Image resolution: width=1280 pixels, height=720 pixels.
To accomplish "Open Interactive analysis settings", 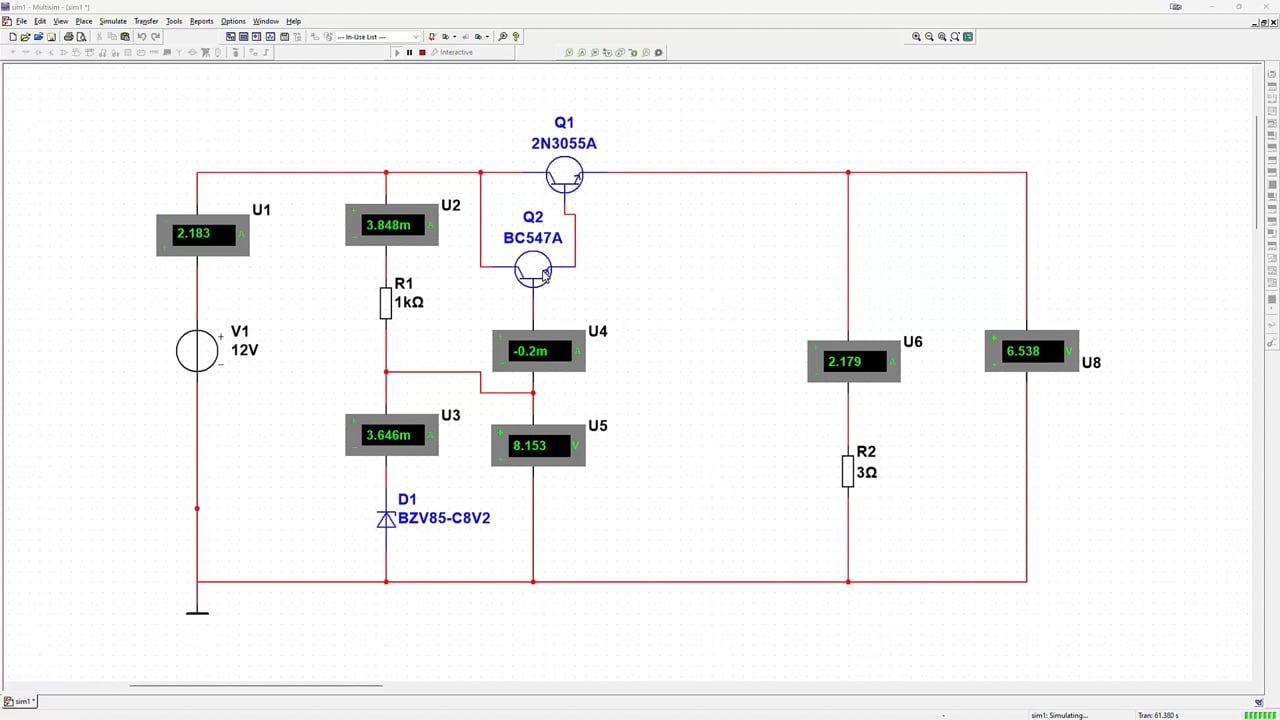I will pos(452,52).
